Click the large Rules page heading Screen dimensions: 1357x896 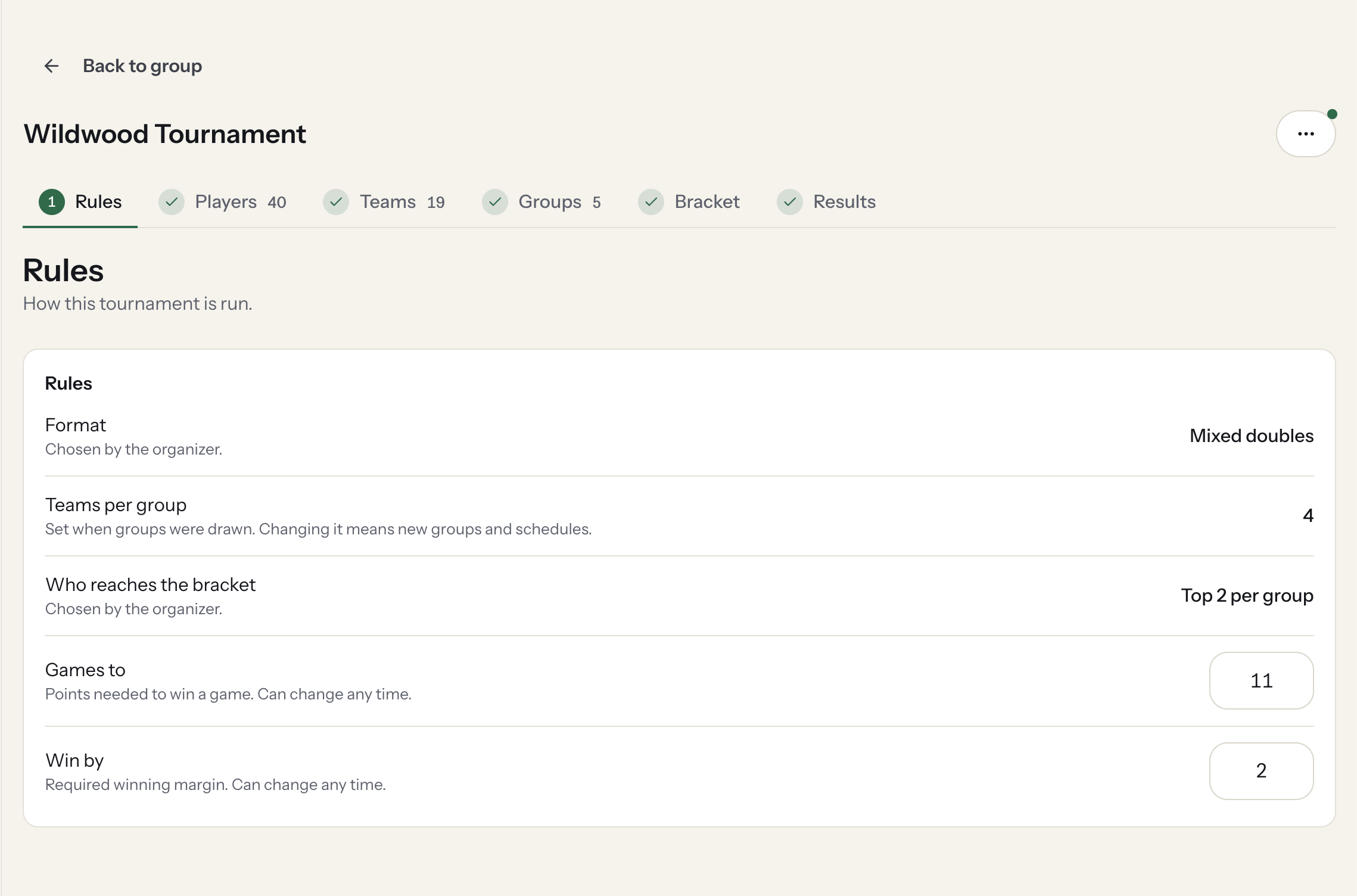point(64,271)
